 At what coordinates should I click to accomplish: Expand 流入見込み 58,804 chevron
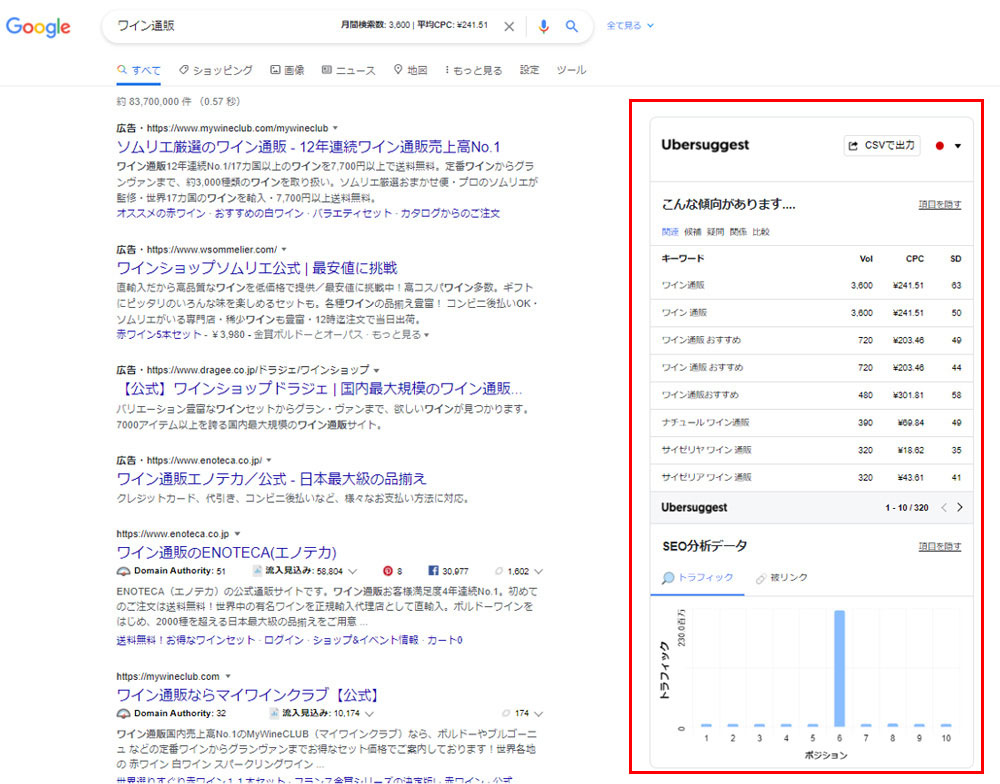tap(353, 571)
